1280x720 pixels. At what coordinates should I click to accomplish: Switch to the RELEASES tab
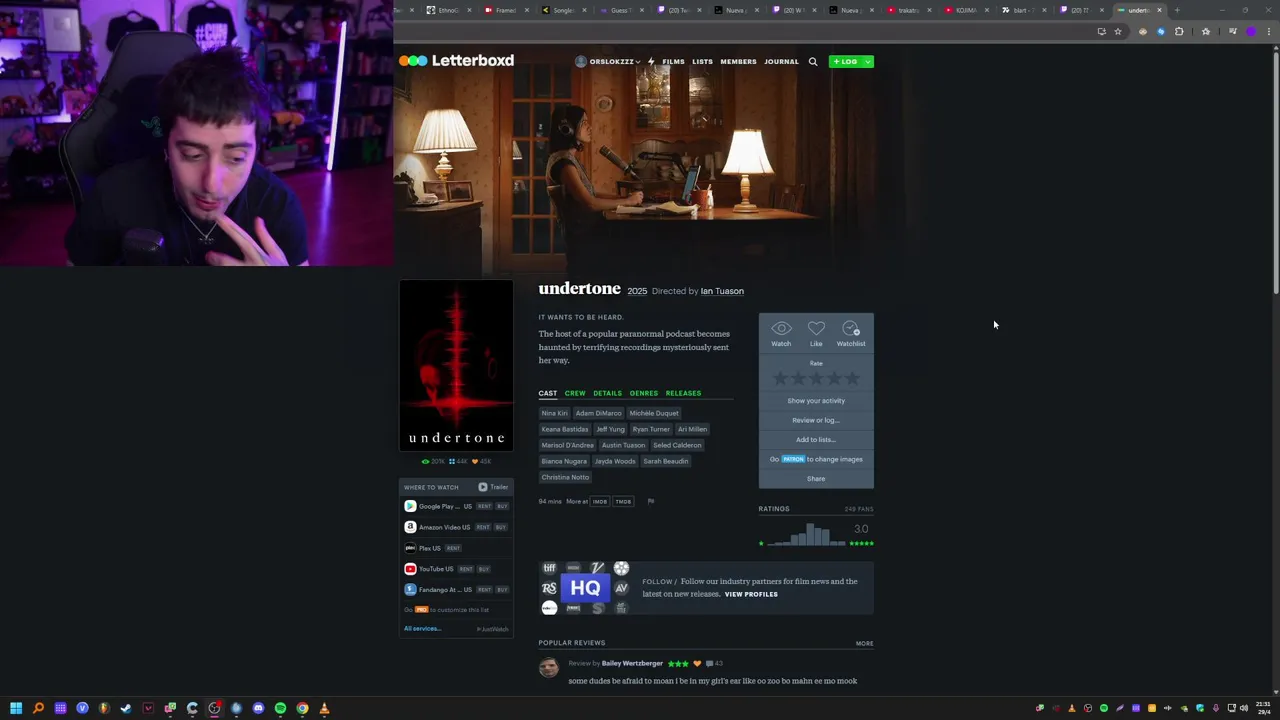(683, 393)
